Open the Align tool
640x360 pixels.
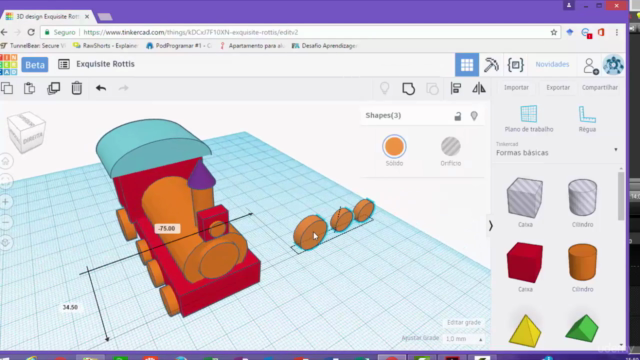pos(456,88)
